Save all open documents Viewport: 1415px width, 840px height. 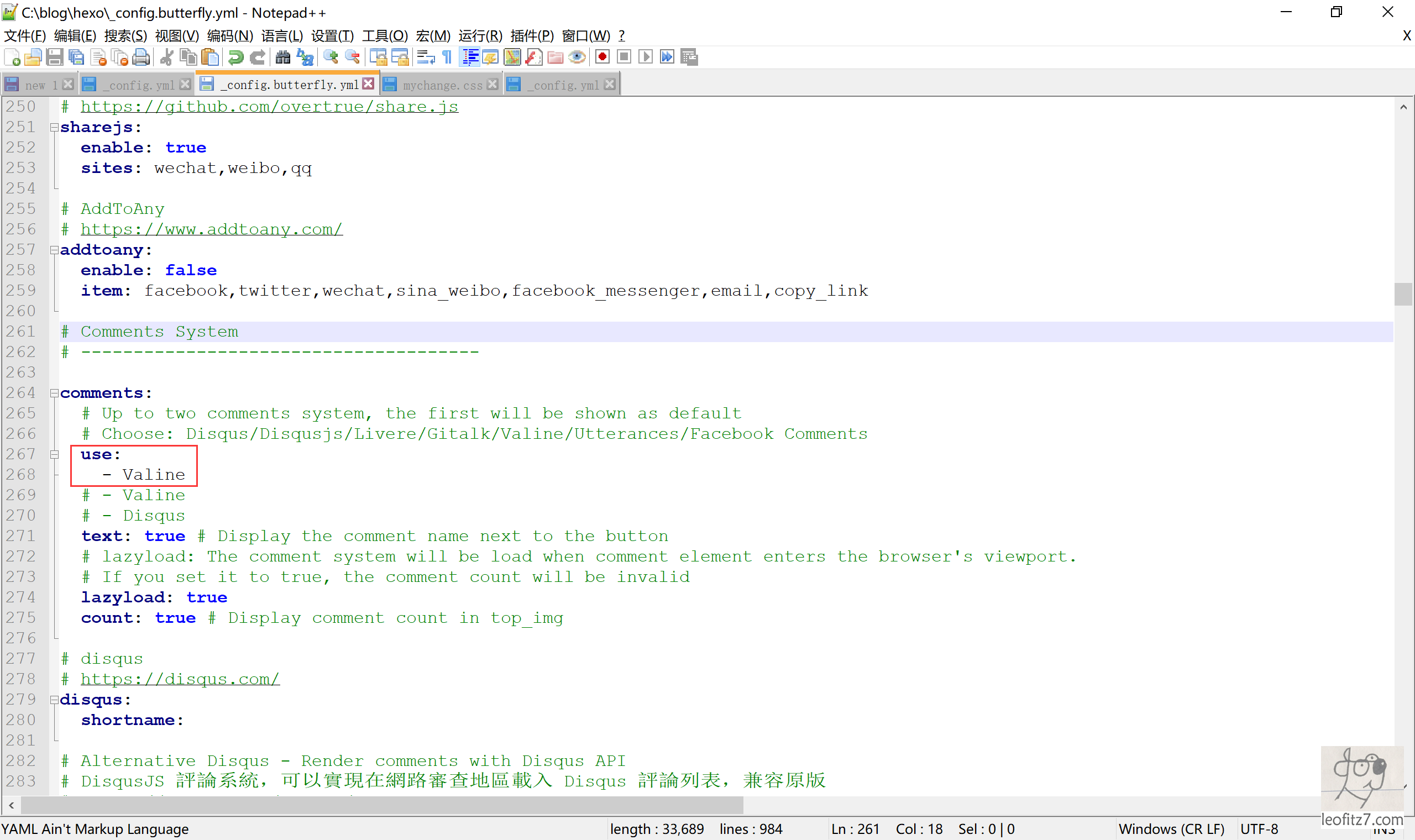[x=76, y=56]
